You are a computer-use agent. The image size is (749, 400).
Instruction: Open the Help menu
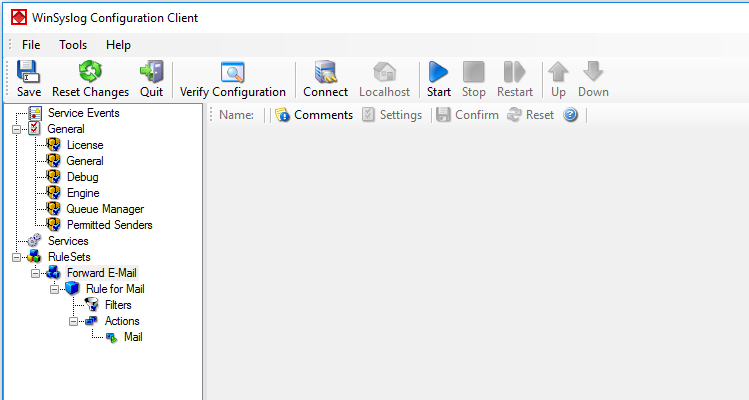118,45
